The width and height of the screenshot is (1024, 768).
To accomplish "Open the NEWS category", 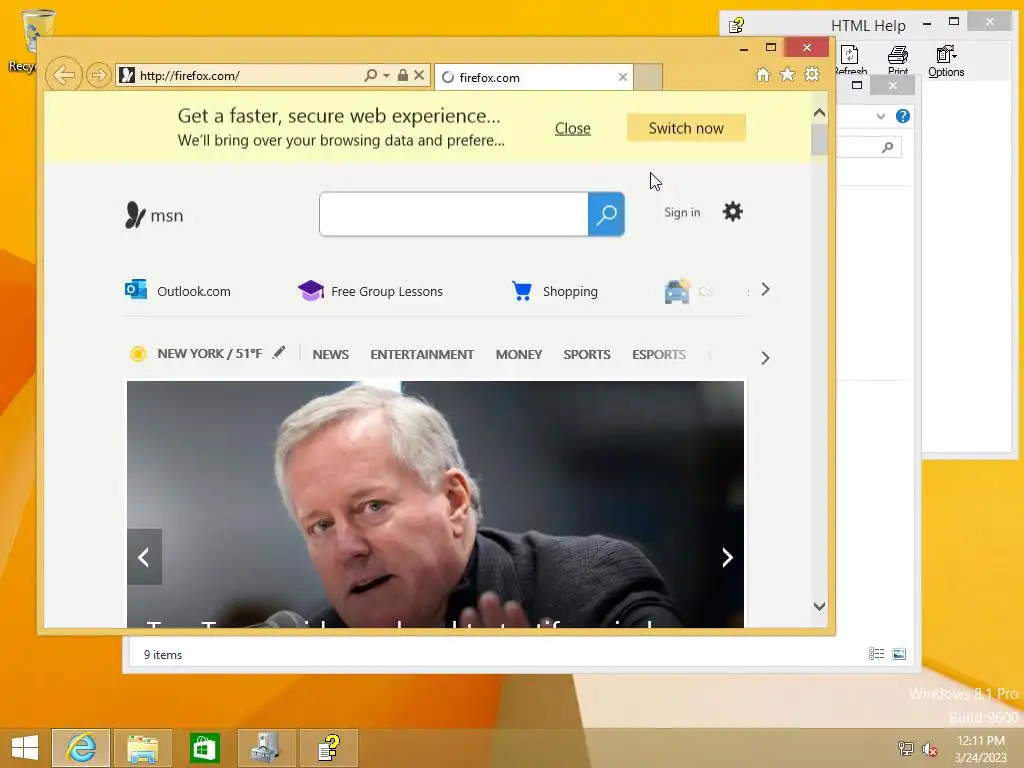I will tap(330, 354).
